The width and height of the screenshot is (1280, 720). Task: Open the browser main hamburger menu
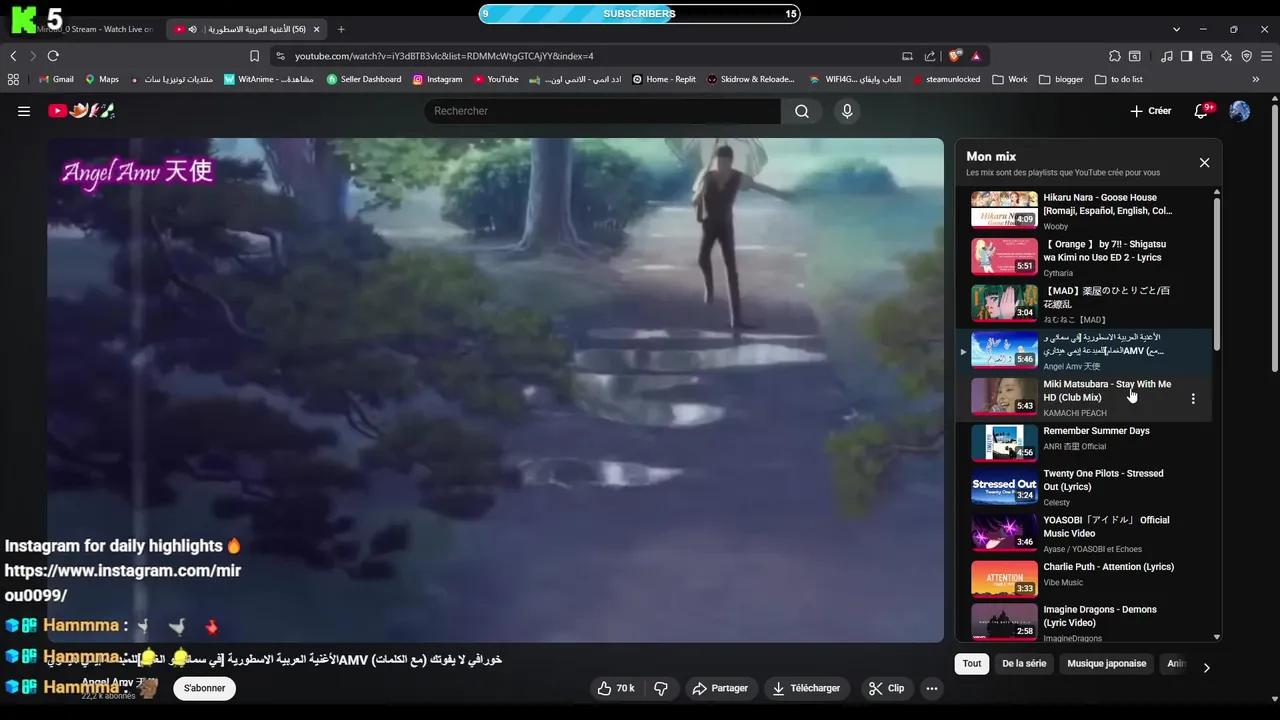[1266, 56]
